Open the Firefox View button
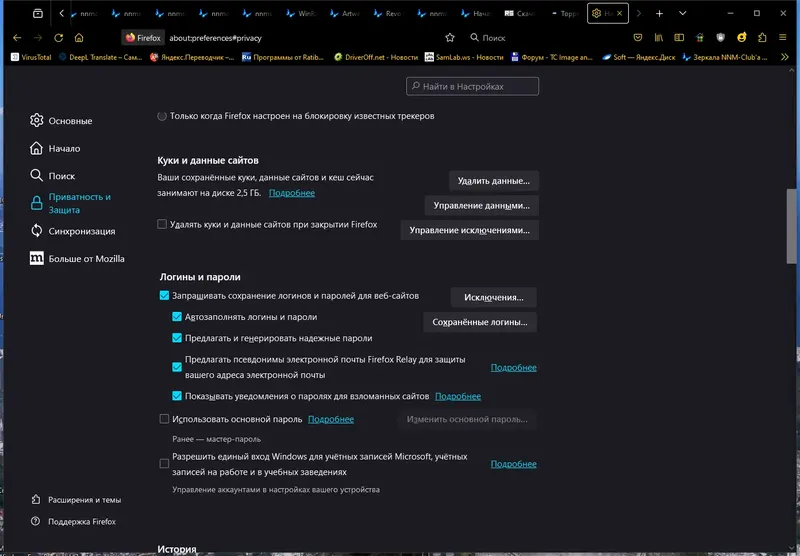800x556 pixels. pyautogui.click(x=38, y=13)
